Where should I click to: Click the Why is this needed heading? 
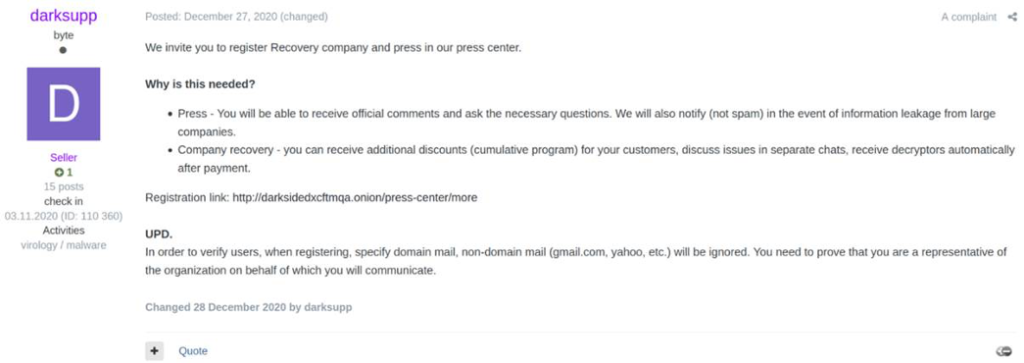[x=200, y=84]
